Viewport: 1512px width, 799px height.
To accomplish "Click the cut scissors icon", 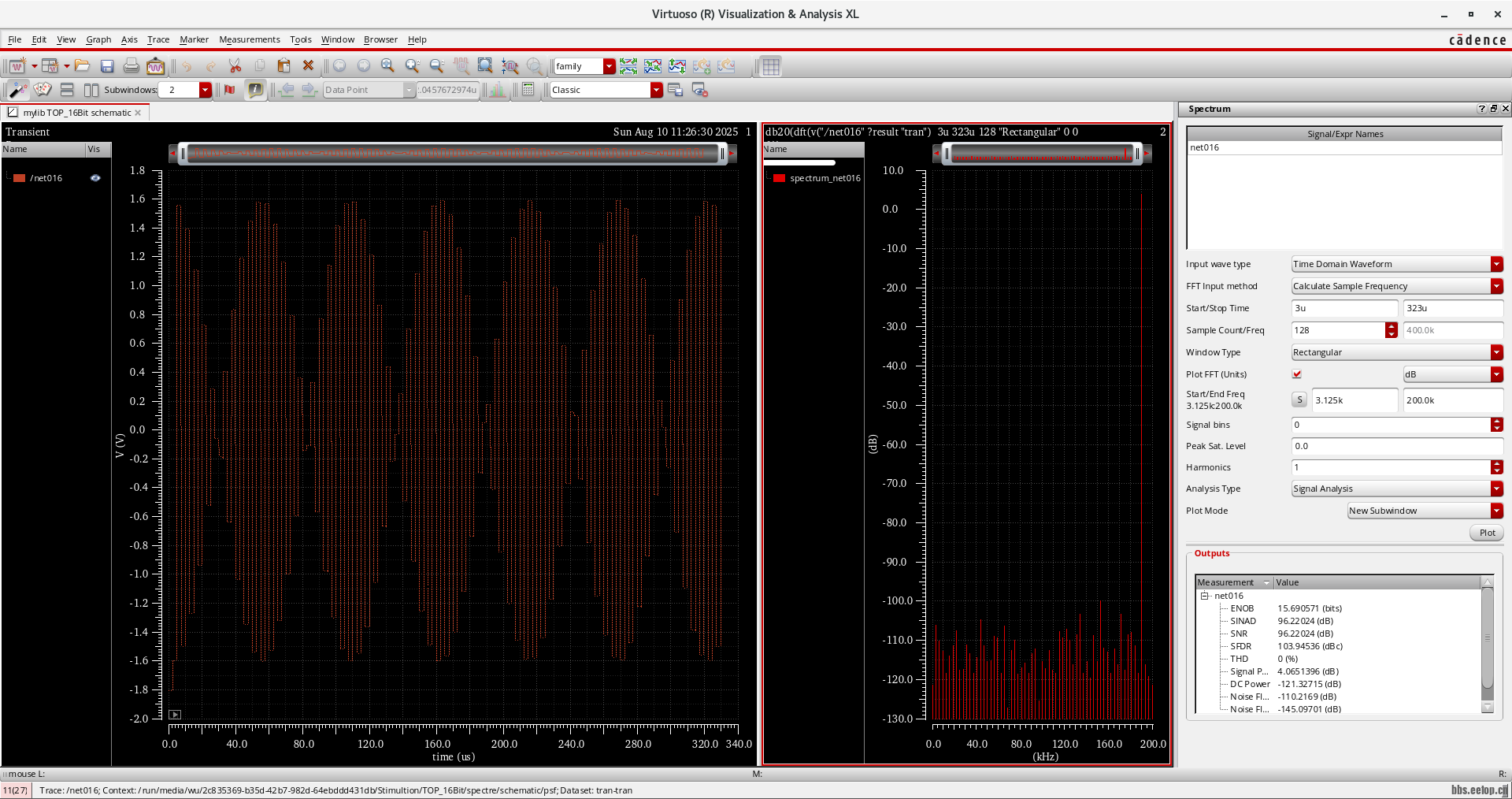I will (235, 66).
